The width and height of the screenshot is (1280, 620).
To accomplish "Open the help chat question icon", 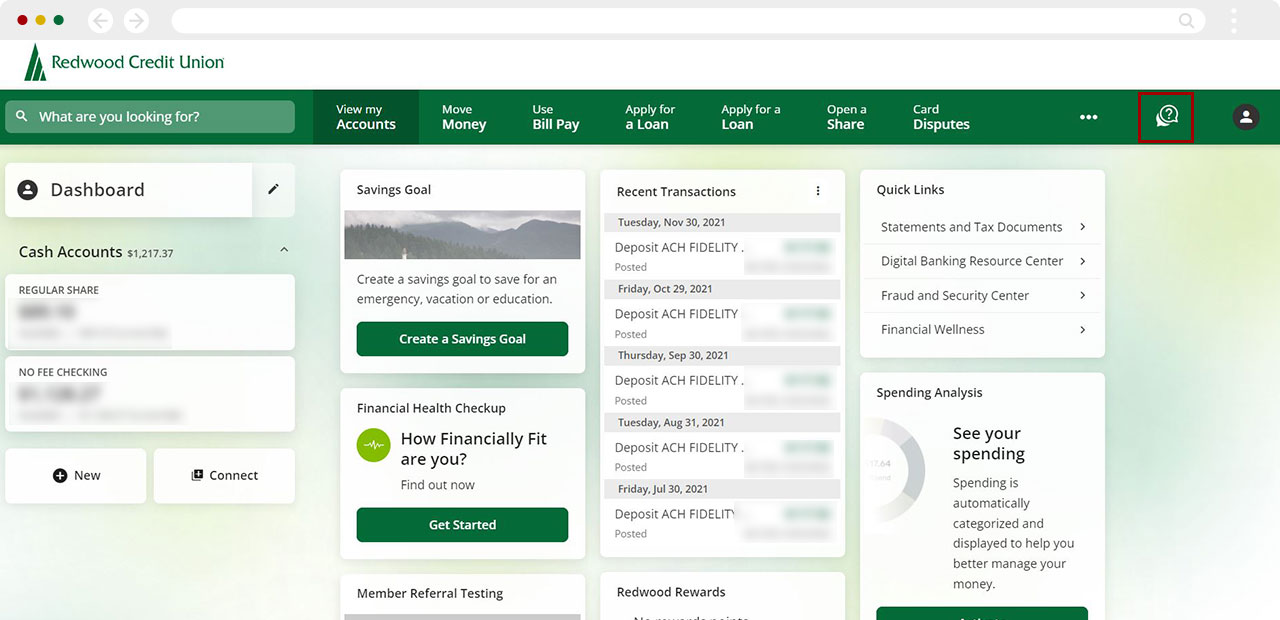I will (x=1167, y=117).
